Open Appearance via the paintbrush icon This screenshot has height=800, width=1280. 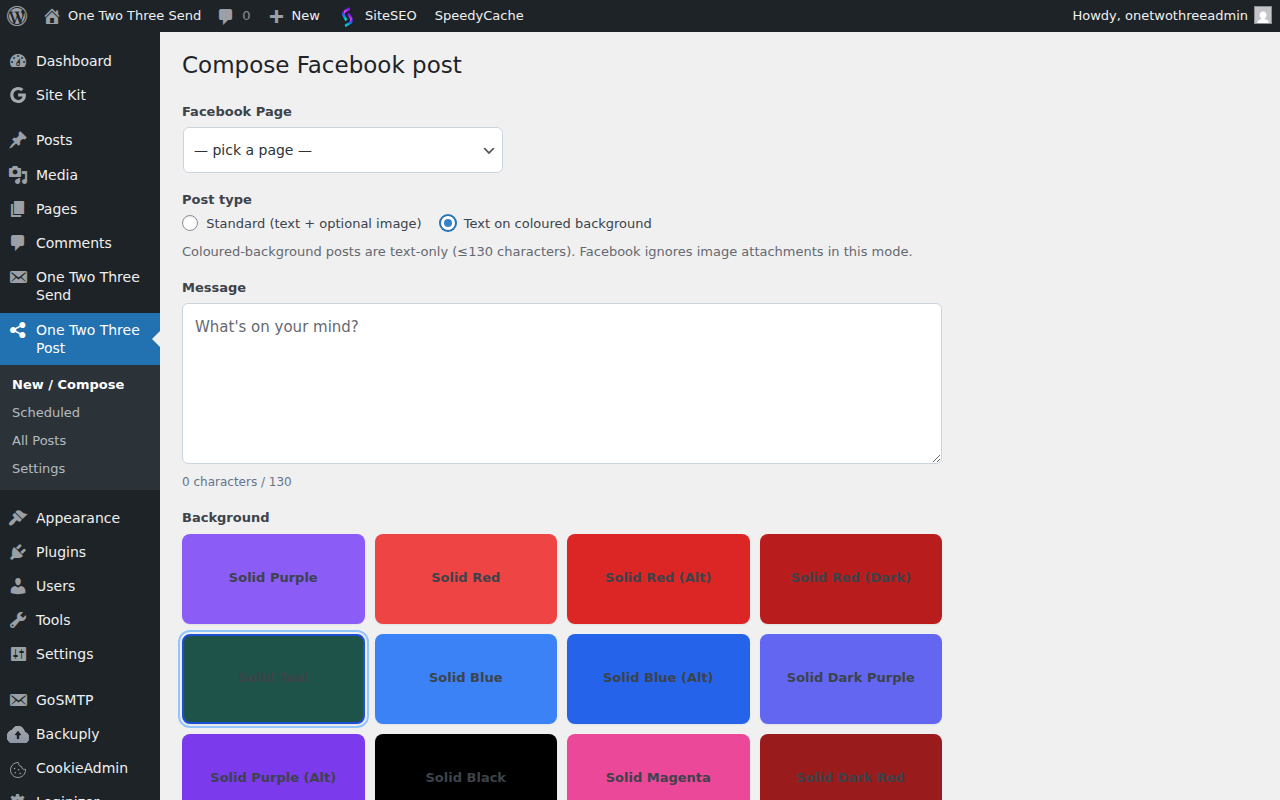18,518
